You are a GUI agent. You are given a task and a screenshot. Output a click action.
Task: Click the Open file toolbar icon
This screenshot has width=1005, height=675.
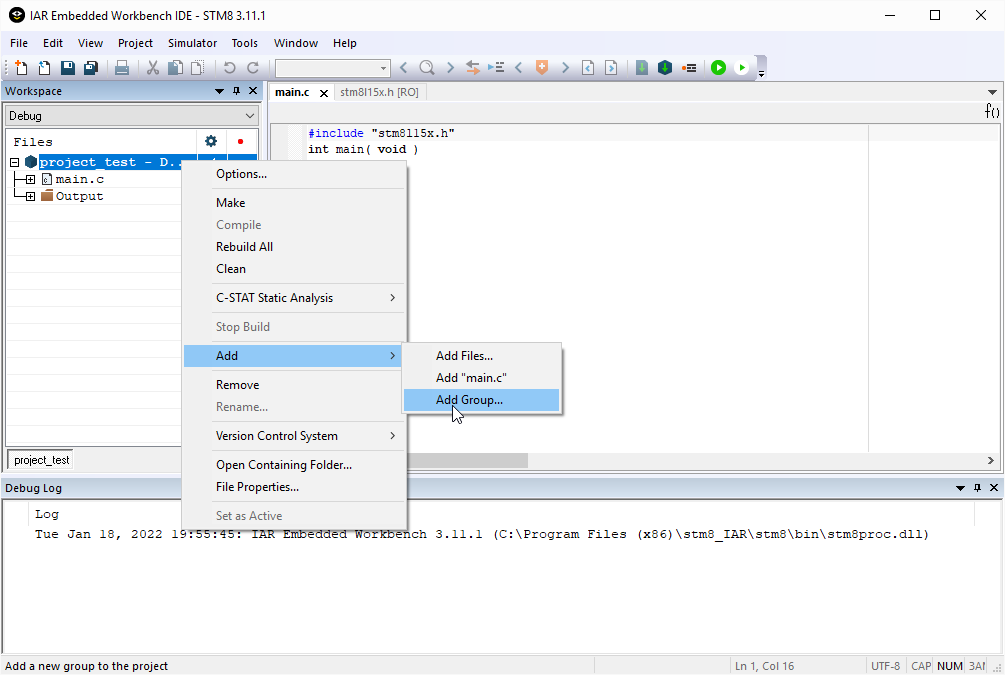coord(44,67)
